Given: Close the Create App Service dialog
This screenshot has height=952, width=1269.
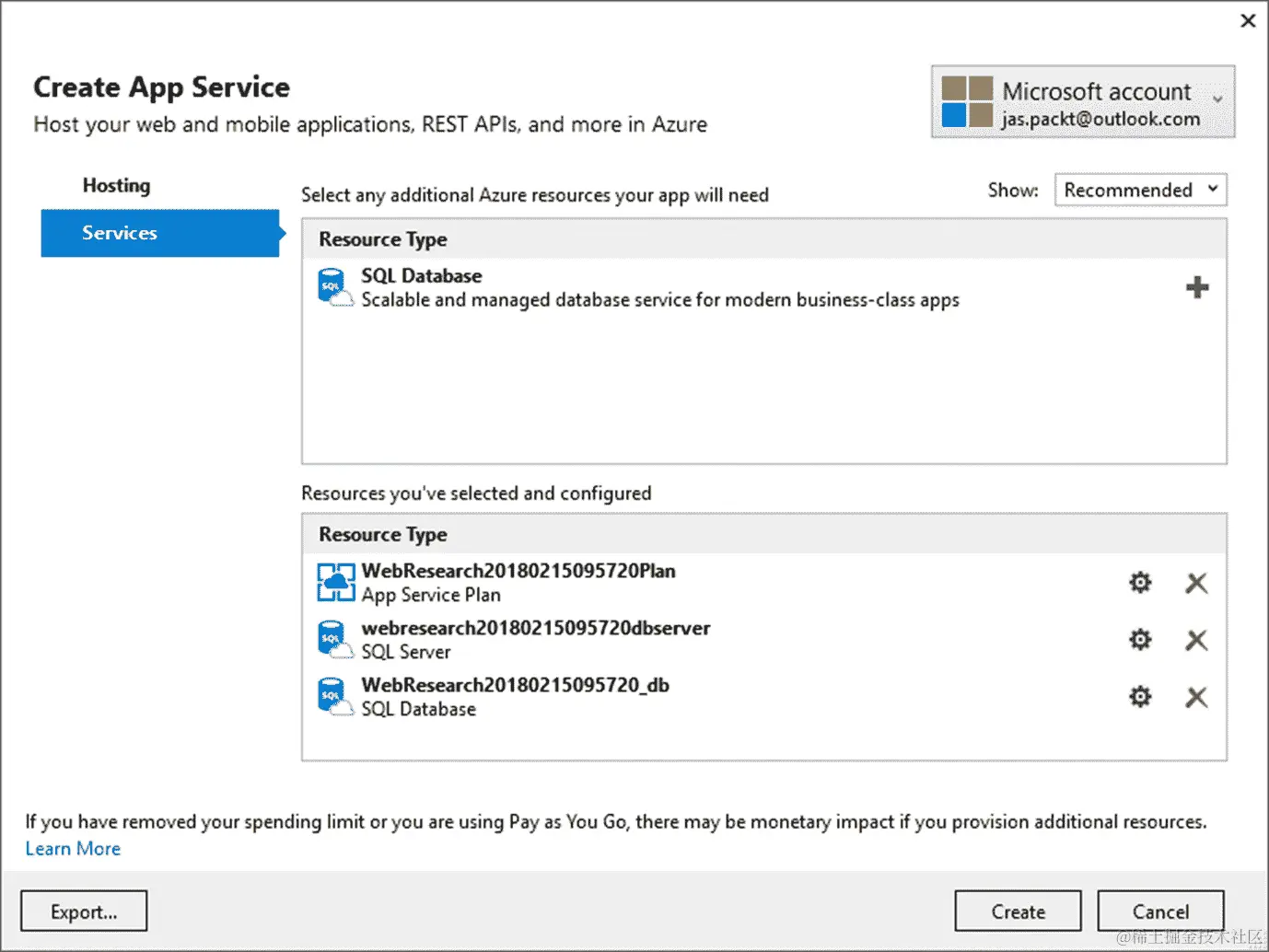Looking at the screenshot, I should point(1248,20).
